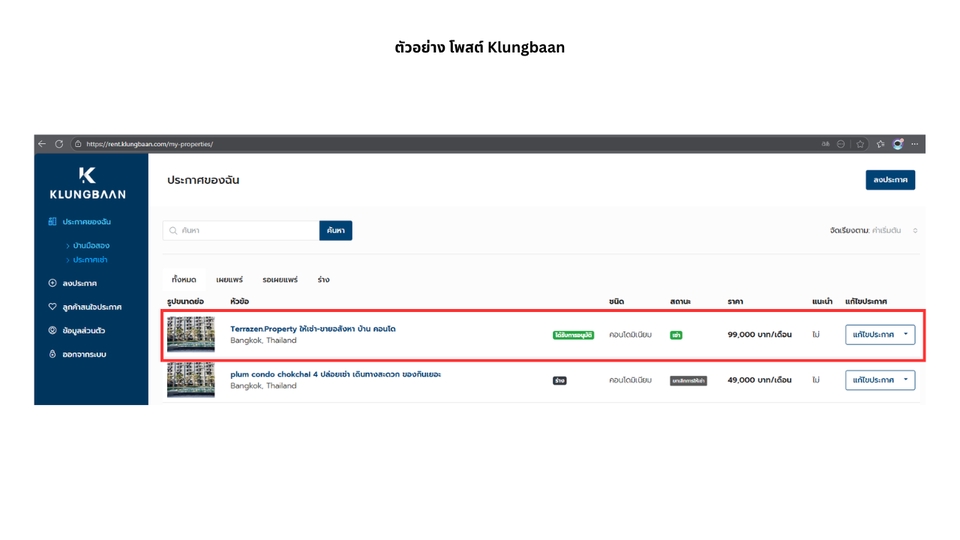This screenshot has width=960, height=540.
Task: Click the favorites star icon in address bar
Action: pos(860,144)
